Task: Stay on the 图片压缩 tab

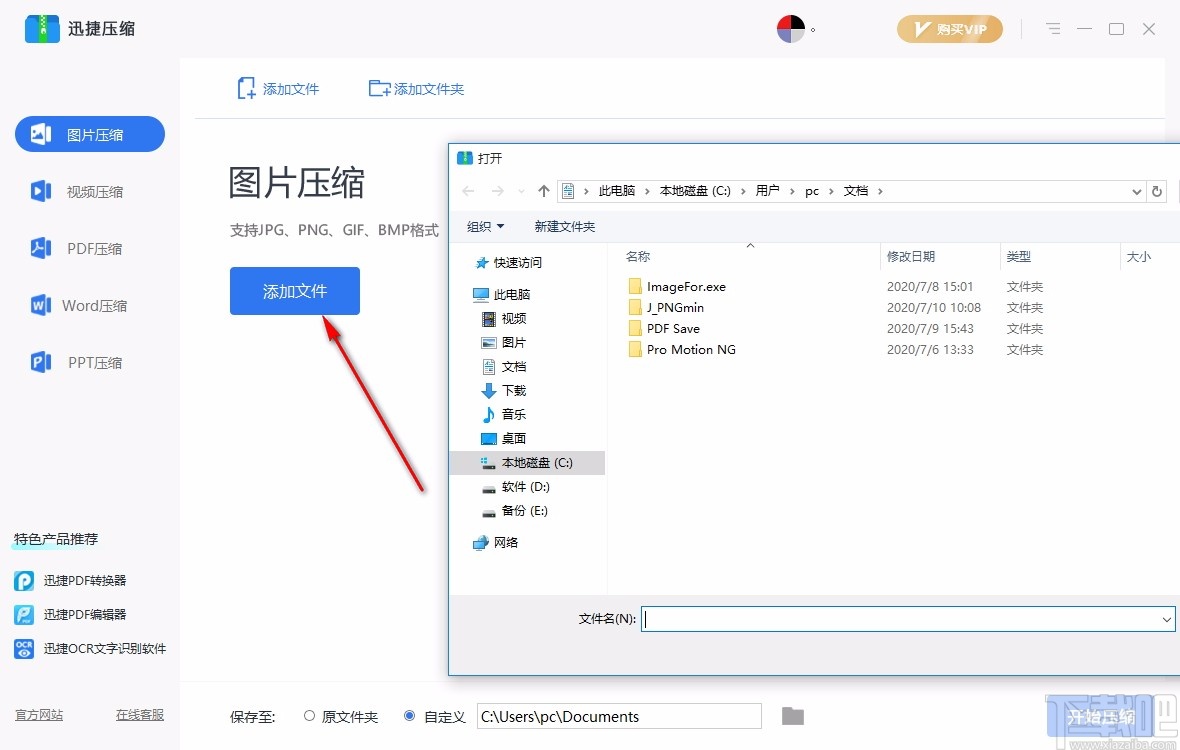Action: [x=89, y=134]
